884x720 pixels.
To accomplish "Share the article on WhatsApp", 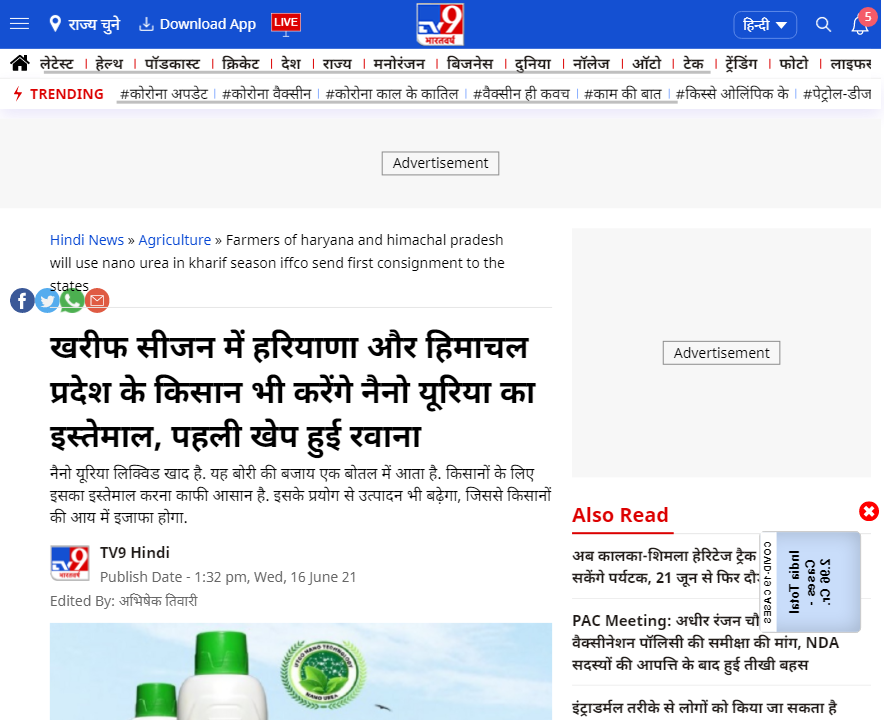I will pos(72,300).
